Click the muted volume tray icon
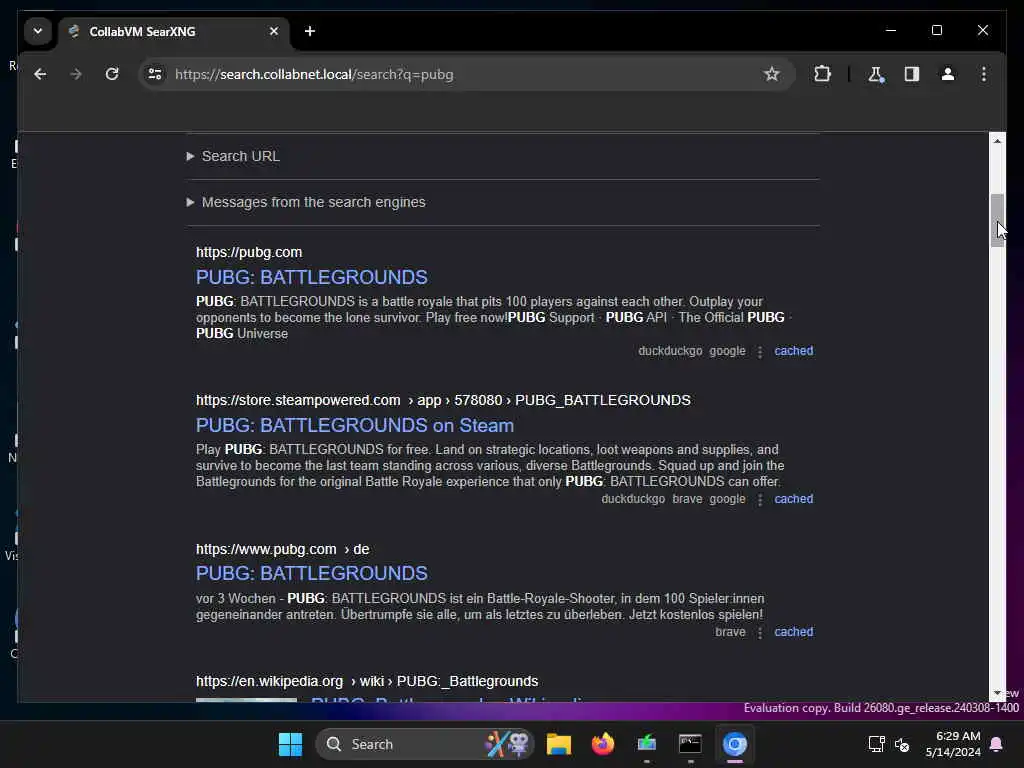Screen dimensions: 1024x768 click(x=902, y=744)
